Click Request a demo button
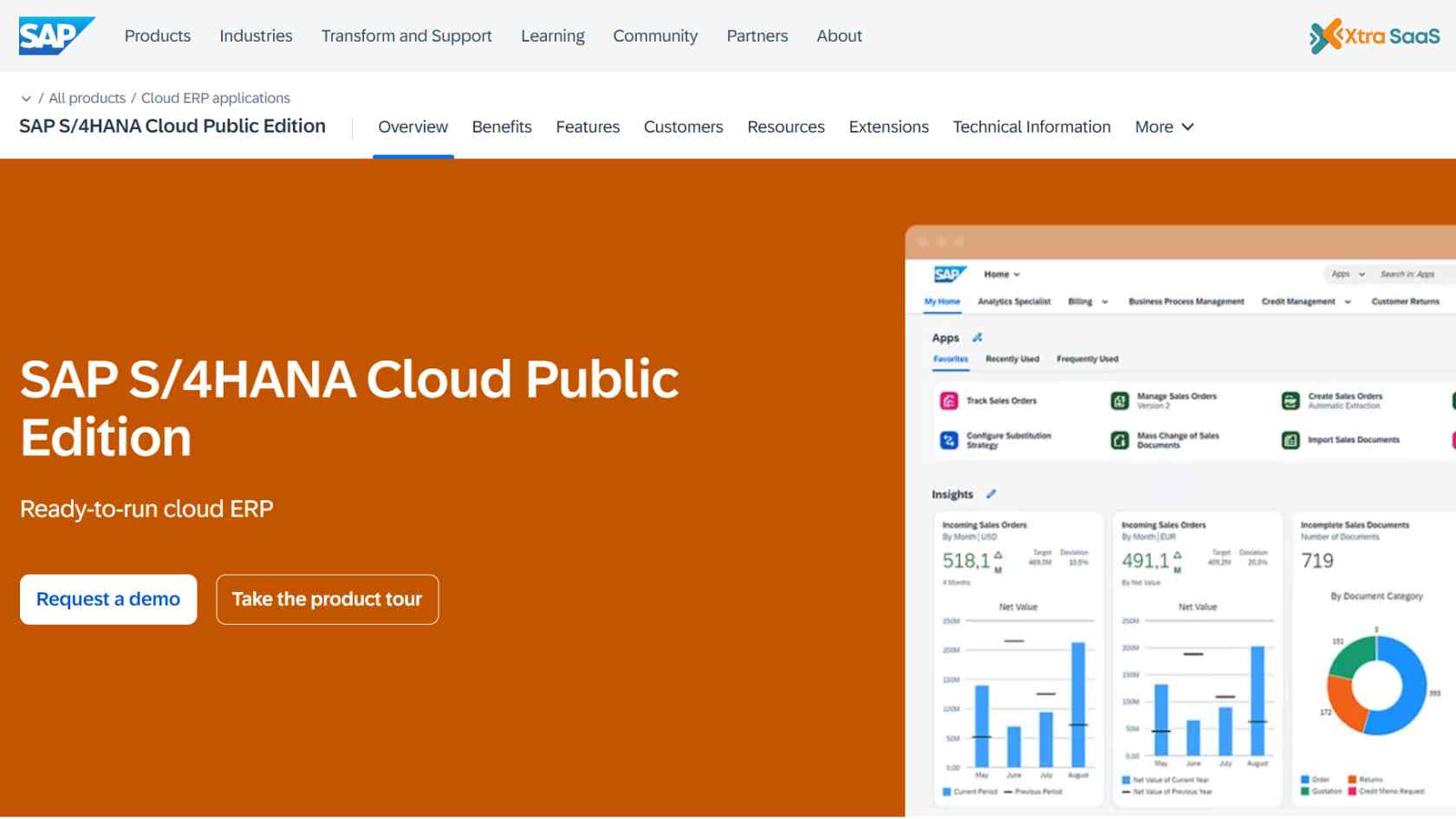 108,599
